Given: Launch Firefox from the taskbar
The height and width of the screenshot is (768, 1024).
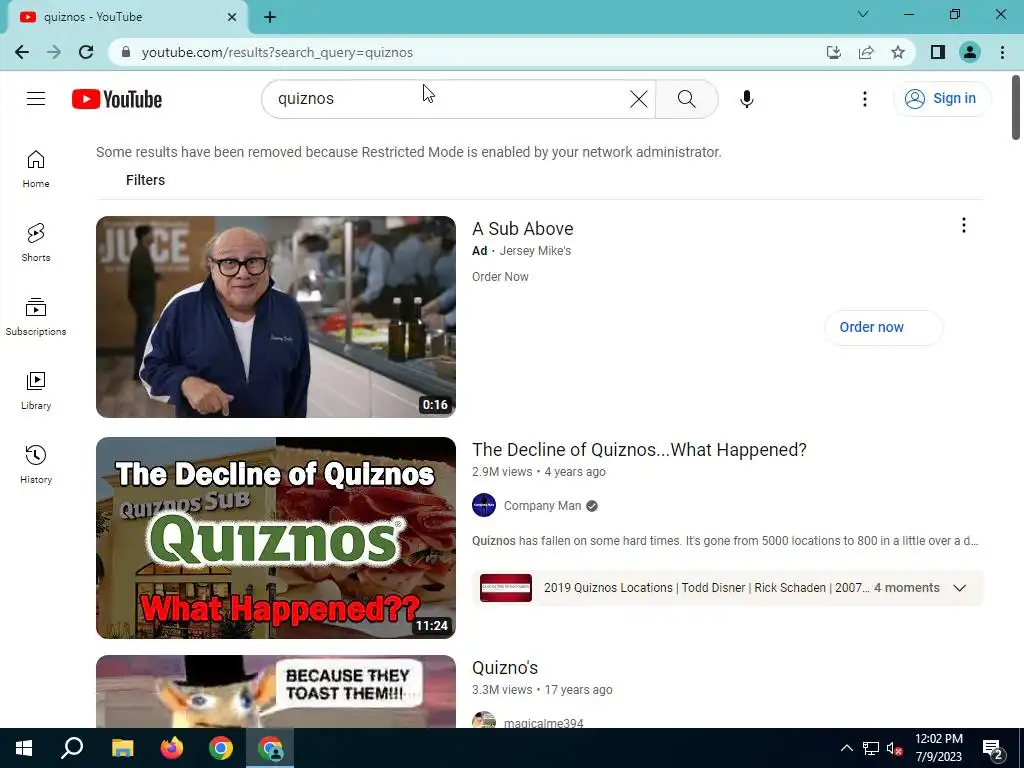Looking at the screenshot, I should [172, 748].
